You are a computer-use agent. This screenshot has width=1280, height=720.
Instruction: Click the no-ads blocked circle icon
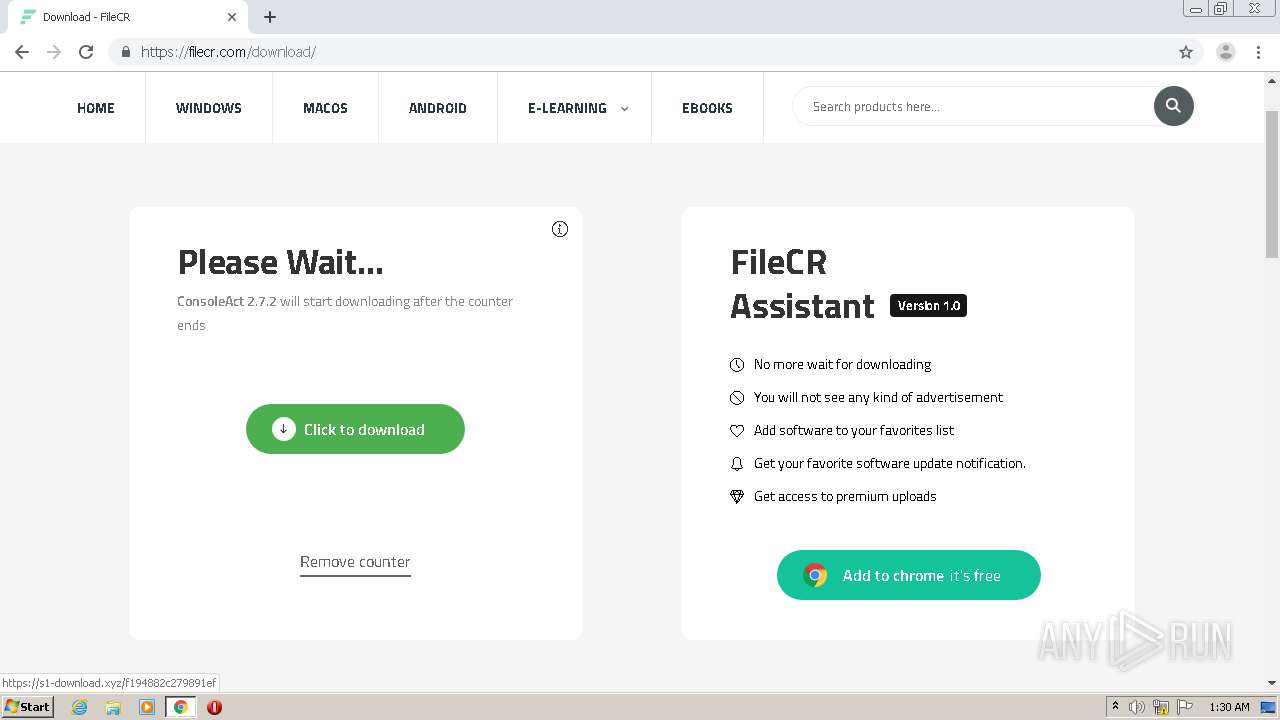[737, 398]
